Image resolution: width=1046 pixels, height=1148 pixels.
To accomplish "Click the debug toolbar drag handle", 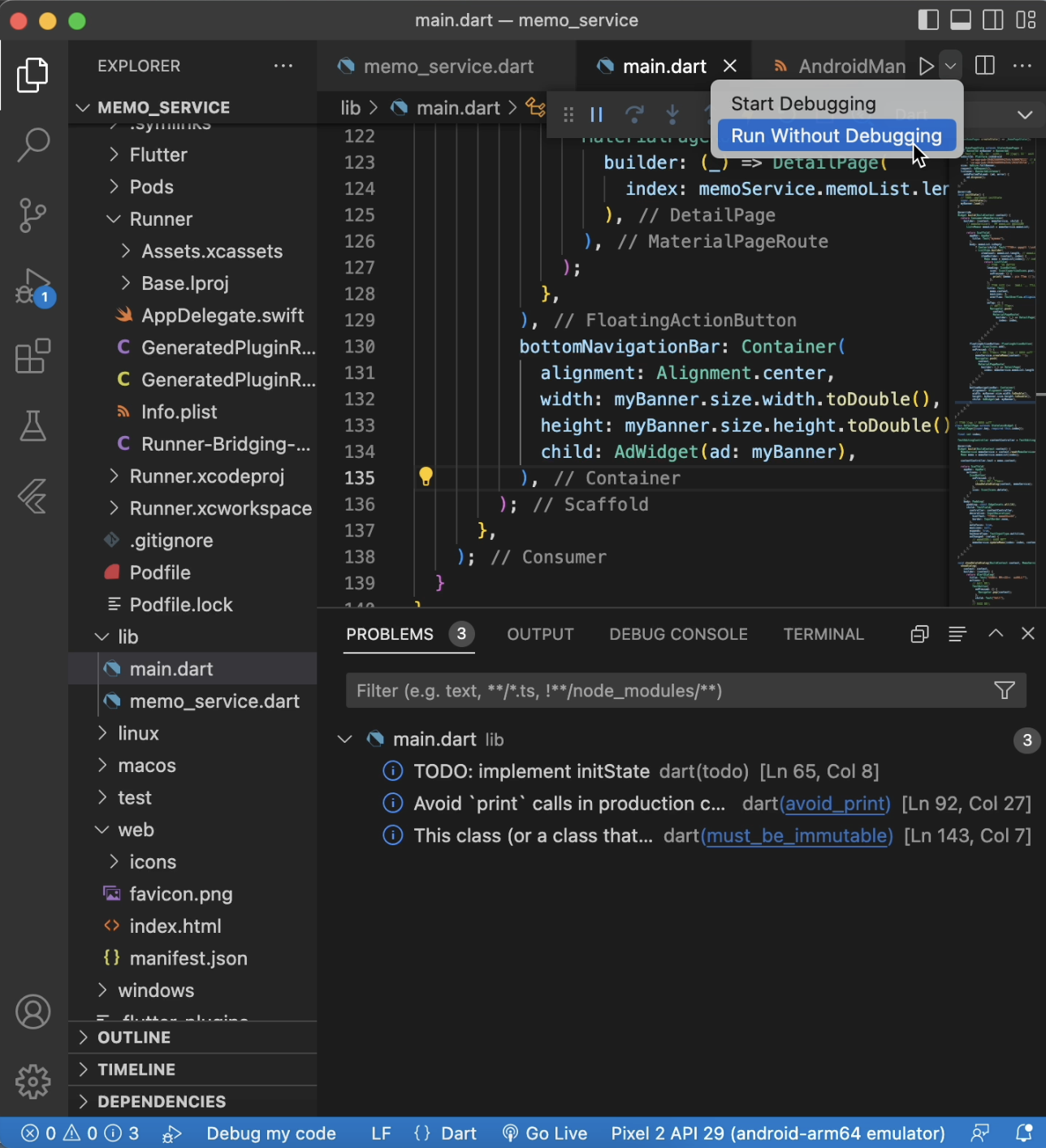I will pos(568,114).
